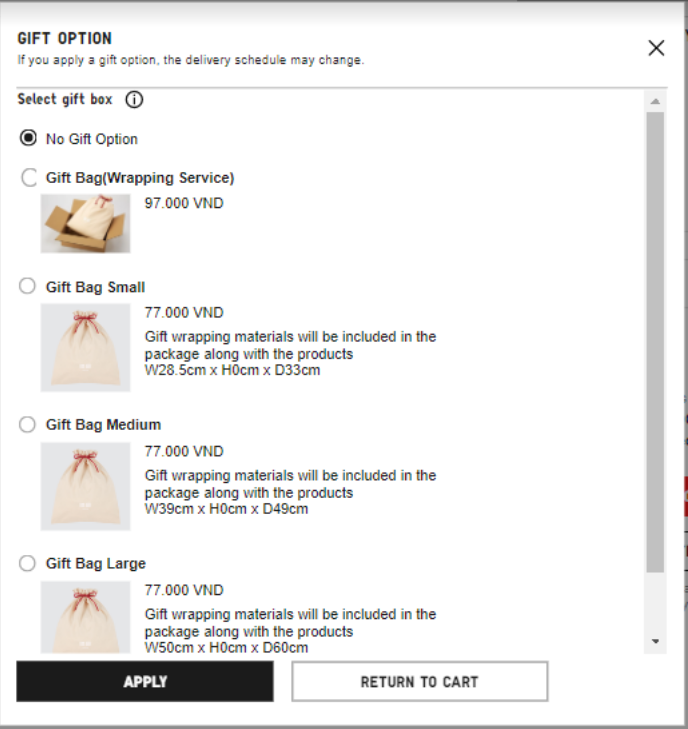Click the scrollbar up arrow
688x729 pixels.
(x=655, y=102)
